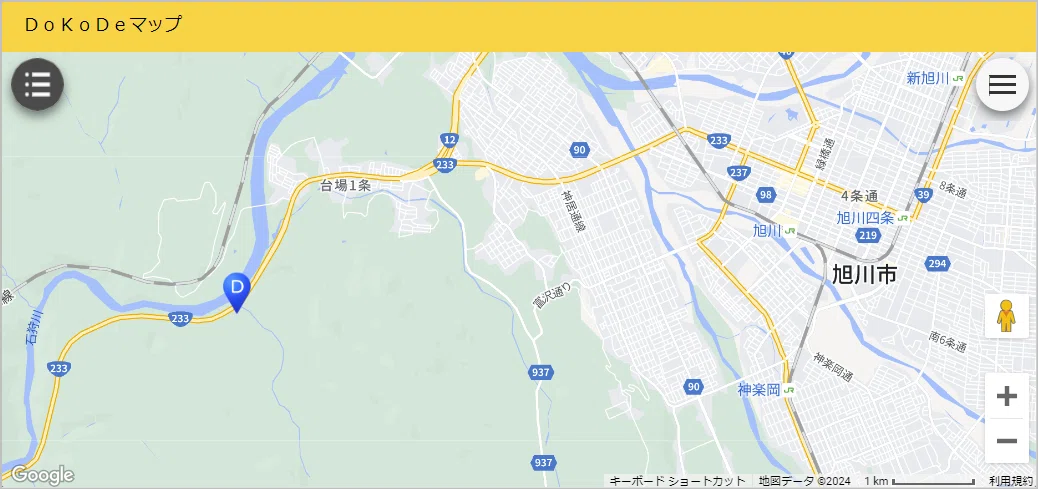This screenshot has width=1038, height=489.
Task: Open キーボード ショートカット link
Action: (677, 481)
